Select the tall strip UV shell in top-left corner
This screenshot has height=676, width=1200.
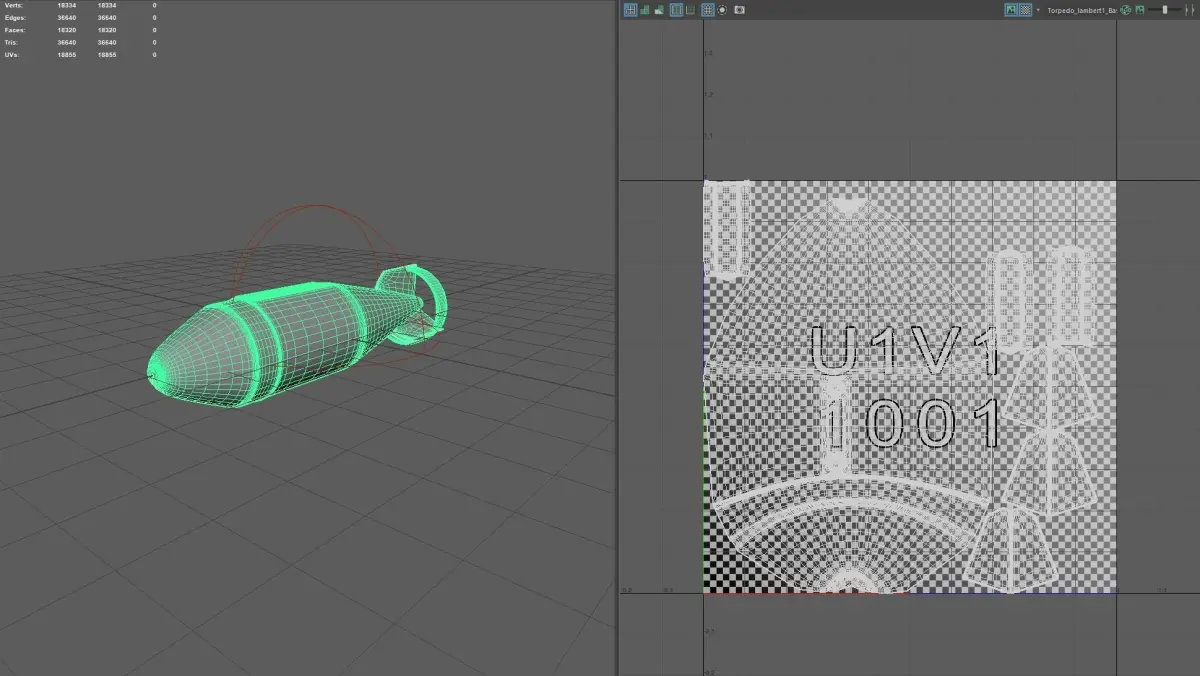tap(728, 229)
